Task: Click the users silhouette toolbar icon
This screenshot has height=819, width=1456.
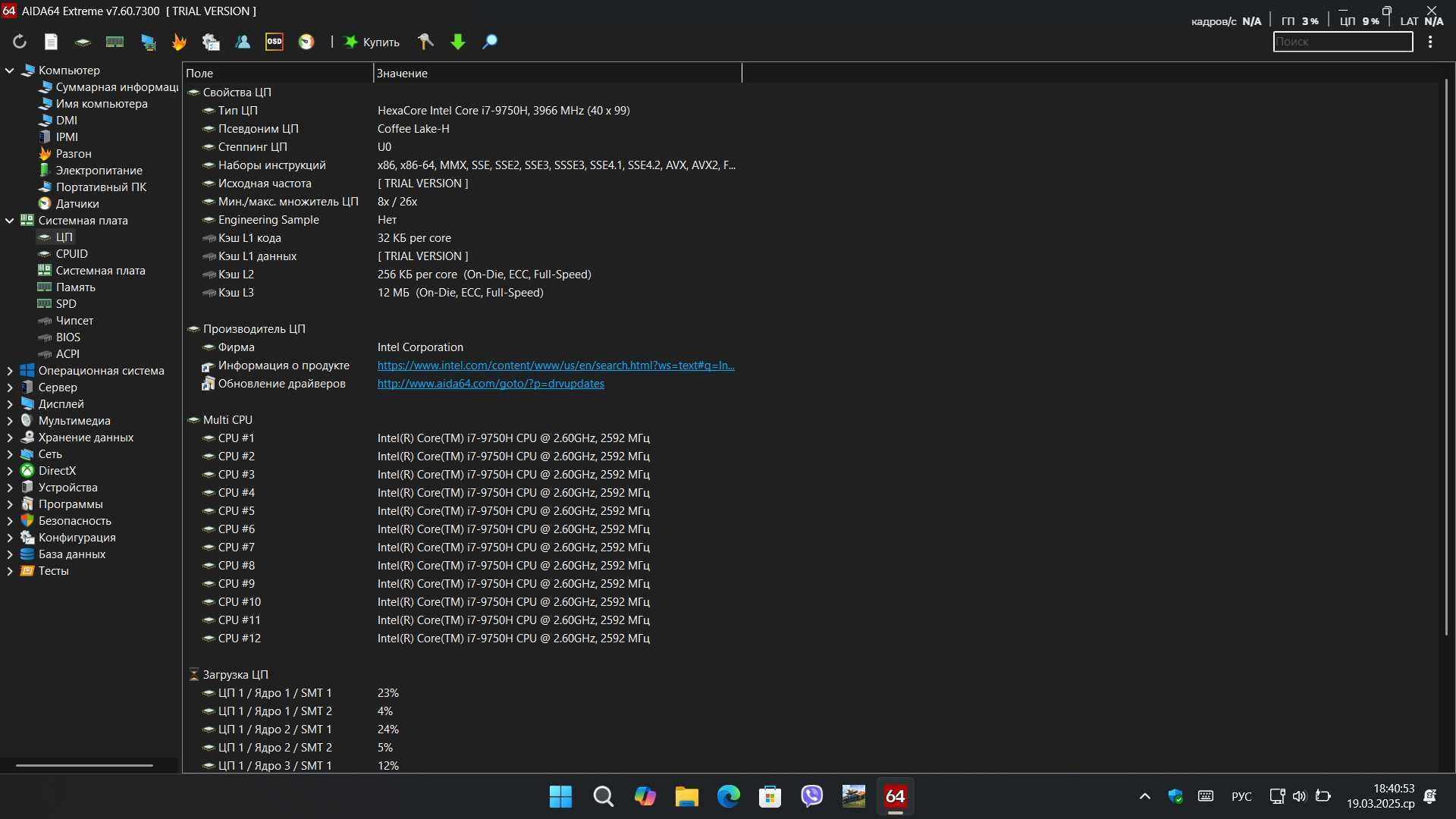Action: coord(243,42)
